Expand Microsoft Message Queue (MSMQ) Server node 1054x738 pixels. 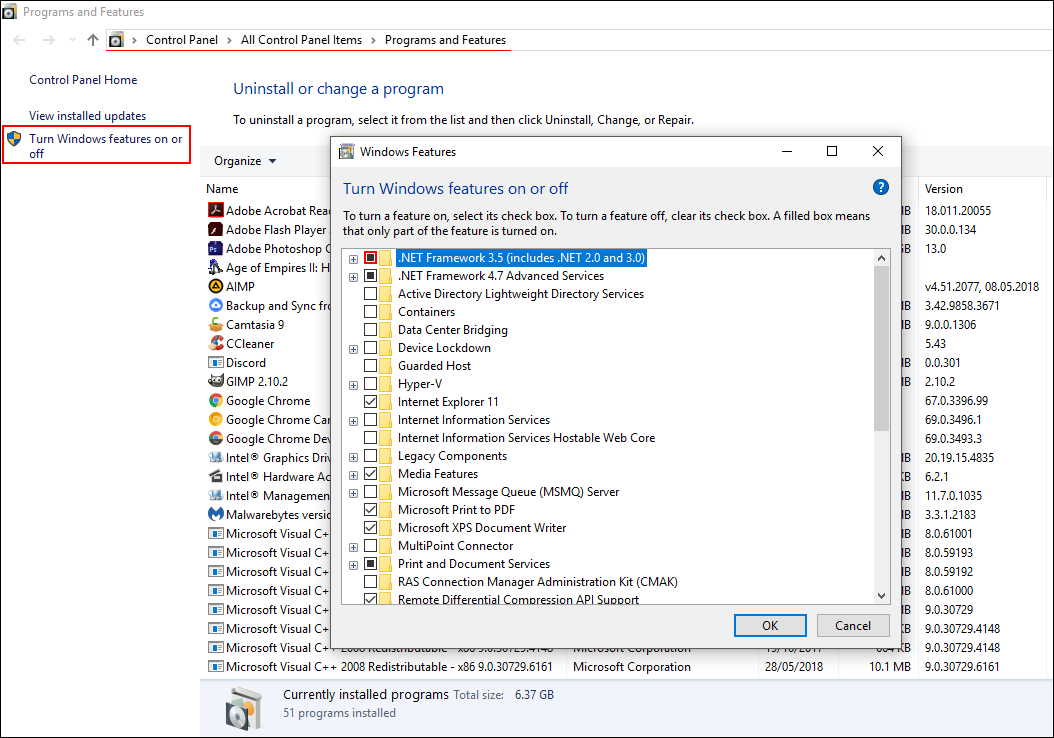[x=354, y=493]
